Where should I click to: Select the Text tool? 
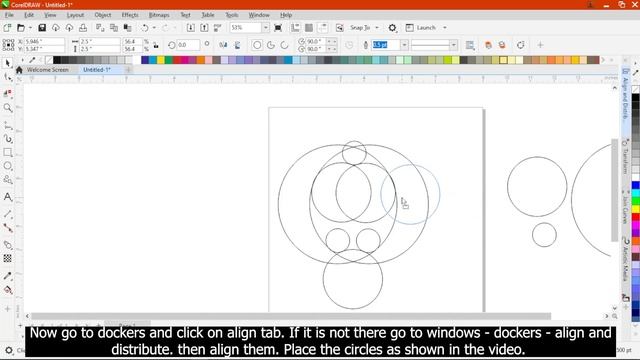coord(7,197)
